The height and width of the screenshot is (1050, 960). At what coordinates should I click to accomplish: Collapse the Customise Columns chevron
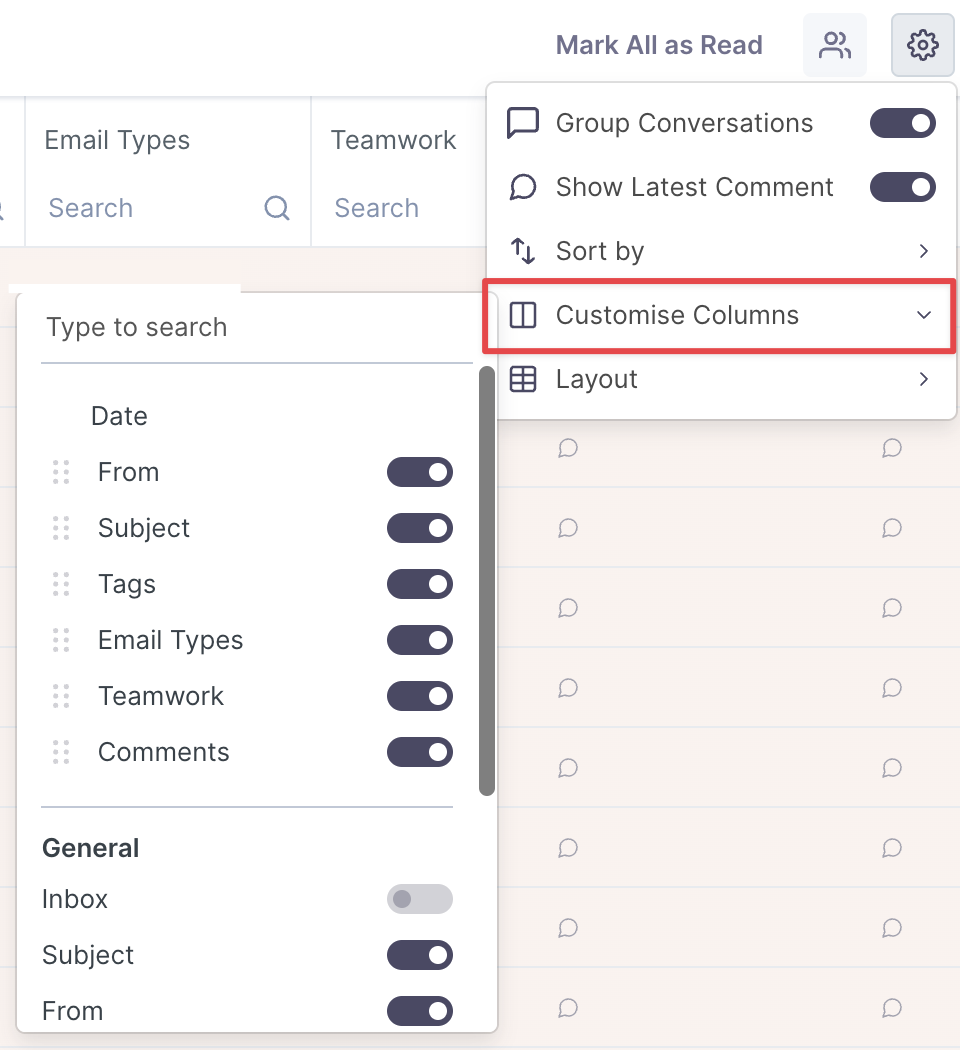(x=924, y=315)
